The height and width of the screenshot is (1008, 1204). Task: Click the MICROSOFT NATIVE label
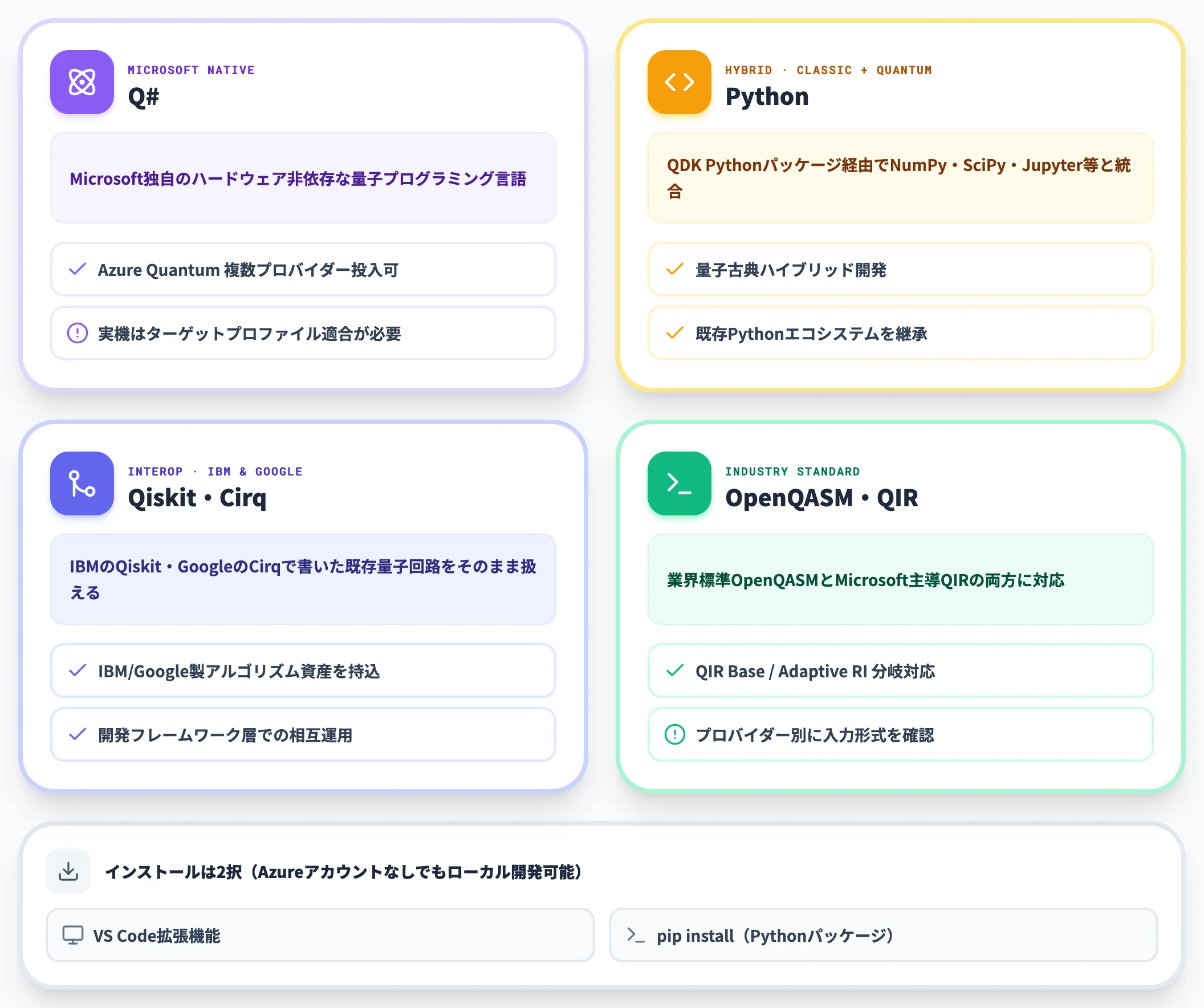pos(191,70)
